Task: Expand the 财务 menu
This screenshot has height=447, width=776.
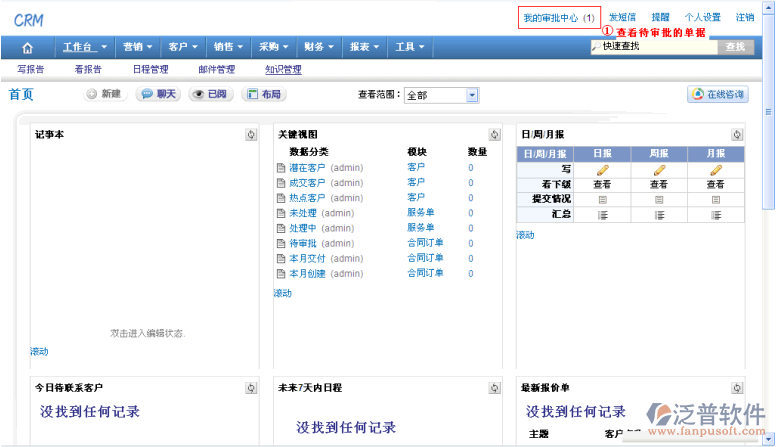Action: point(318,47)
